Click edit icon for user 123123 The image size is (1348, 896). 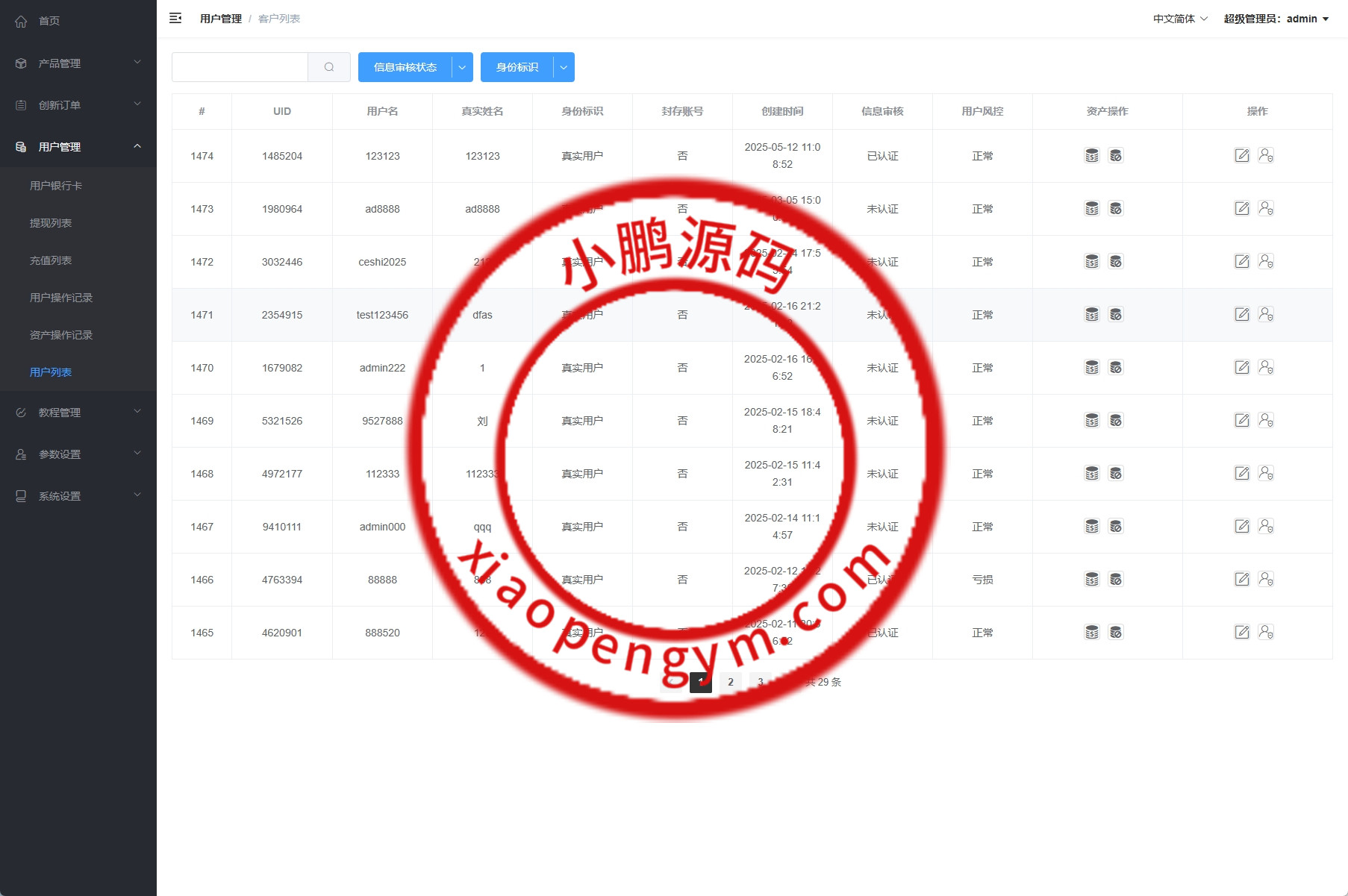coord(1242,156)
